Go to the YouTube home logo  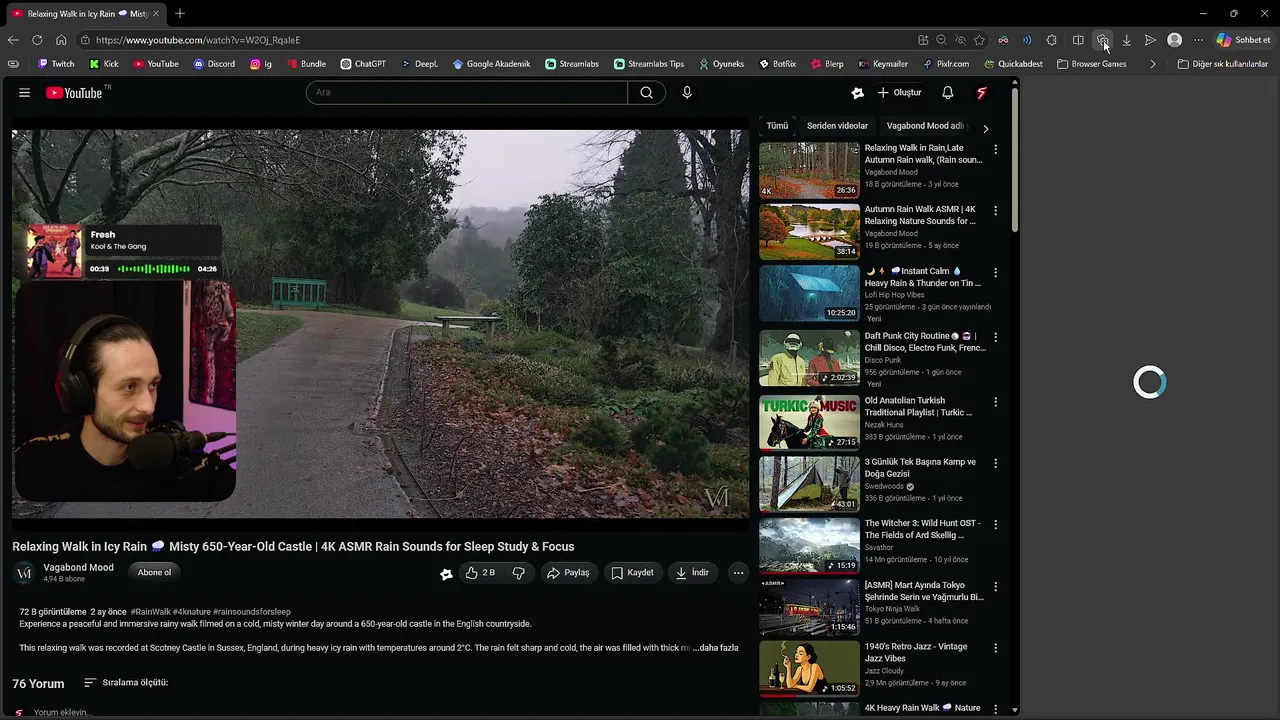point(77,93)
